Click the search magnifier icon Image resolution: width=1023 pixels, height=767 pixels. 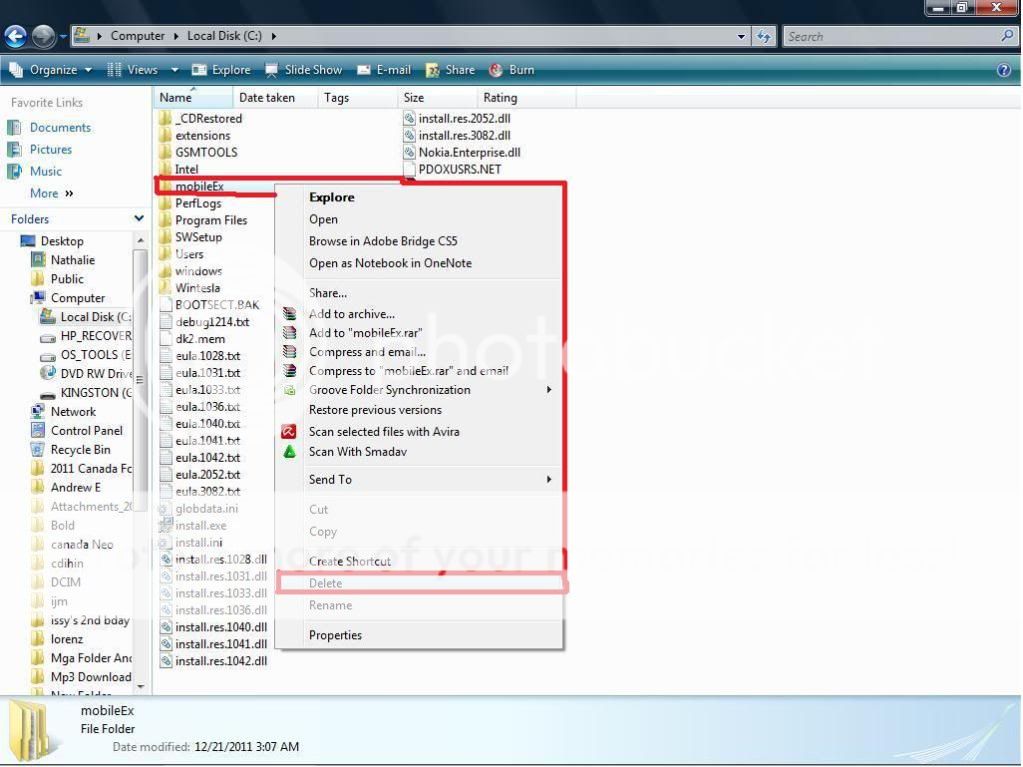tap(1007, 36)
